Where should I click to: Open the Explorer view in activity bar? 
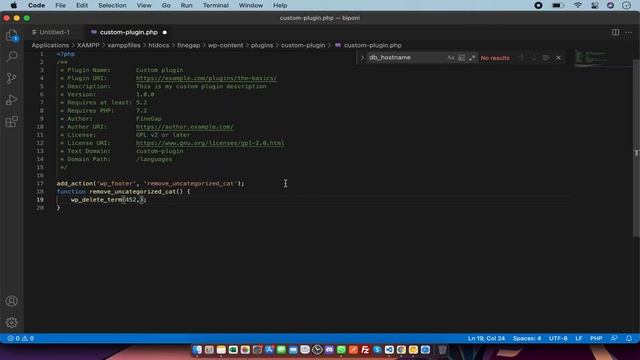pos(12,36)
